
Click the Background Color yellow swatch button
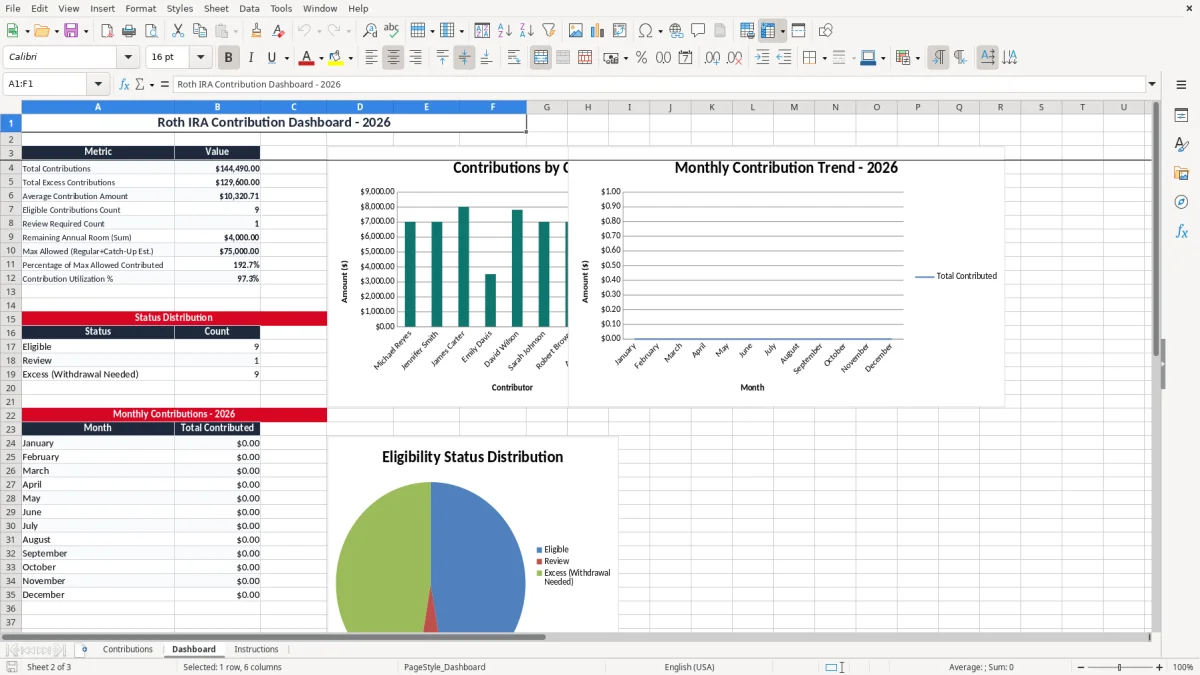click(x=336, y=58)
